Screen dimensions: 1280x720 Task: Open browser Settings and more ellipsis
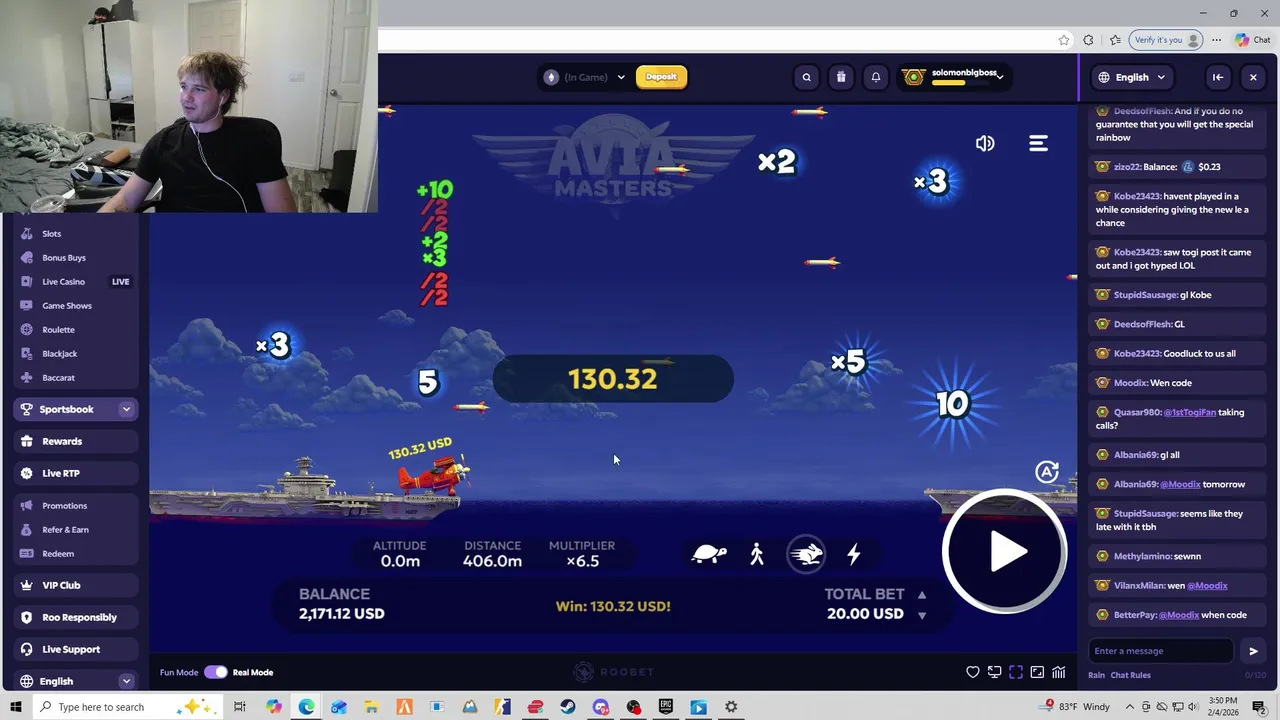point(1216,40)
